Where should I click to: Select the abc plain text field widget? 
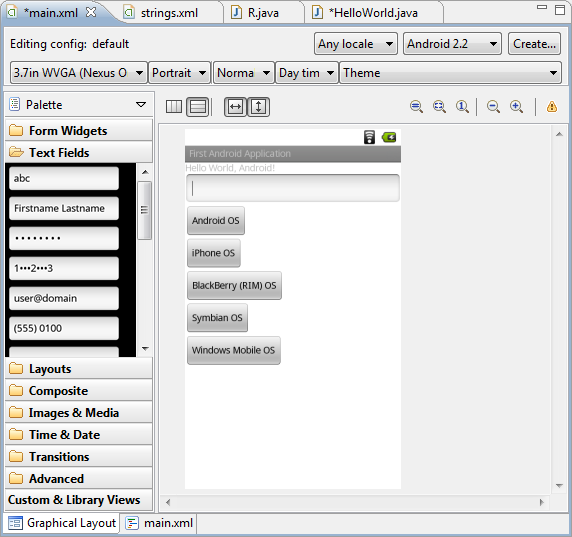(x=64, y=178)
